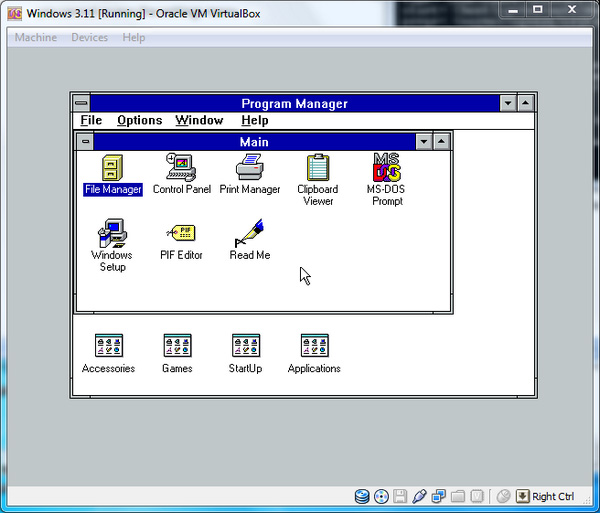Select the File Manager icon
Image resolution: width=600 pixels, height=513 pixels.
[112, 167]
